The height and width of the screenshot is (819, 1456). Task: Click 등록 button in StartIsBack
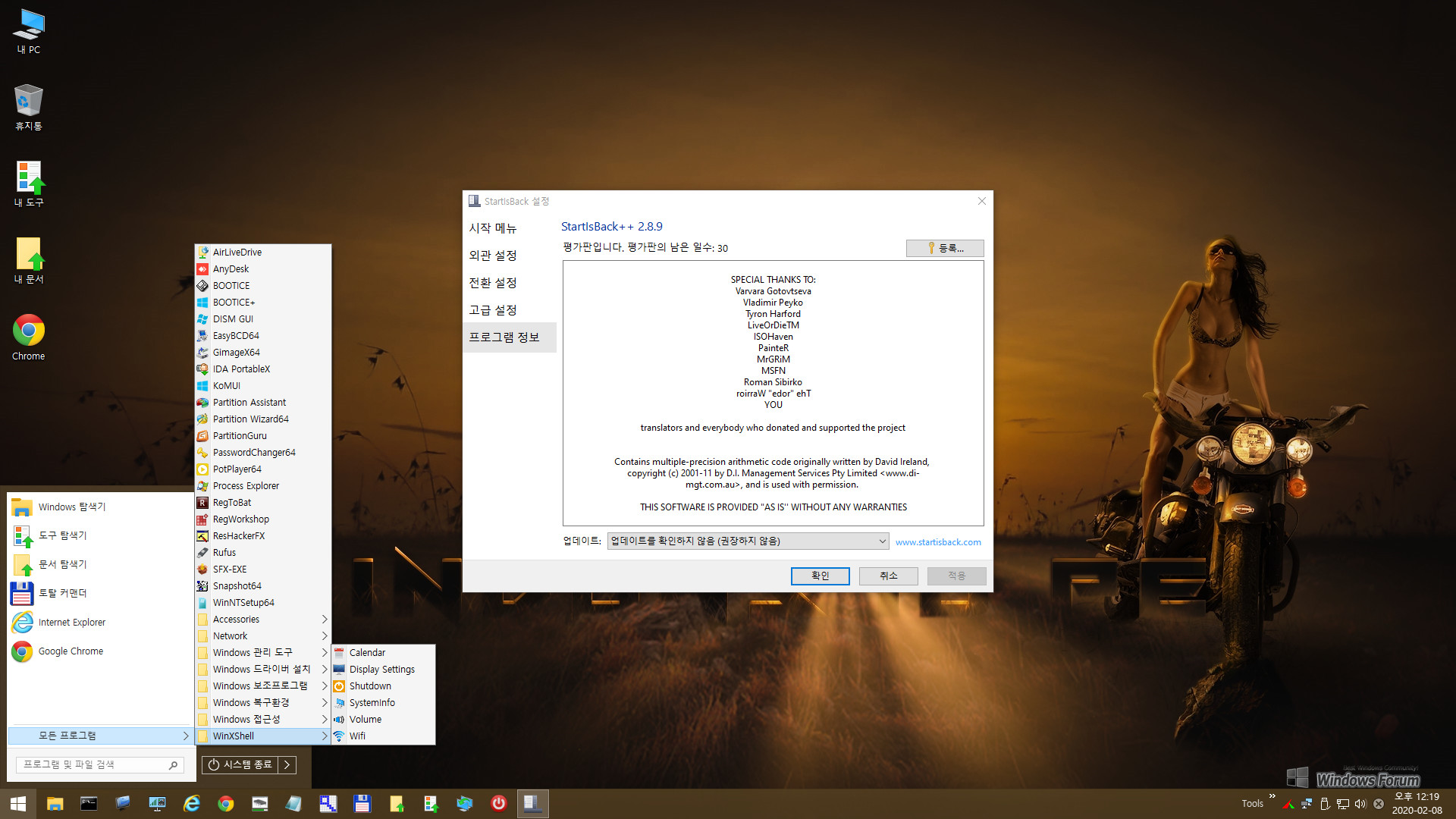[x=943, y=247]
